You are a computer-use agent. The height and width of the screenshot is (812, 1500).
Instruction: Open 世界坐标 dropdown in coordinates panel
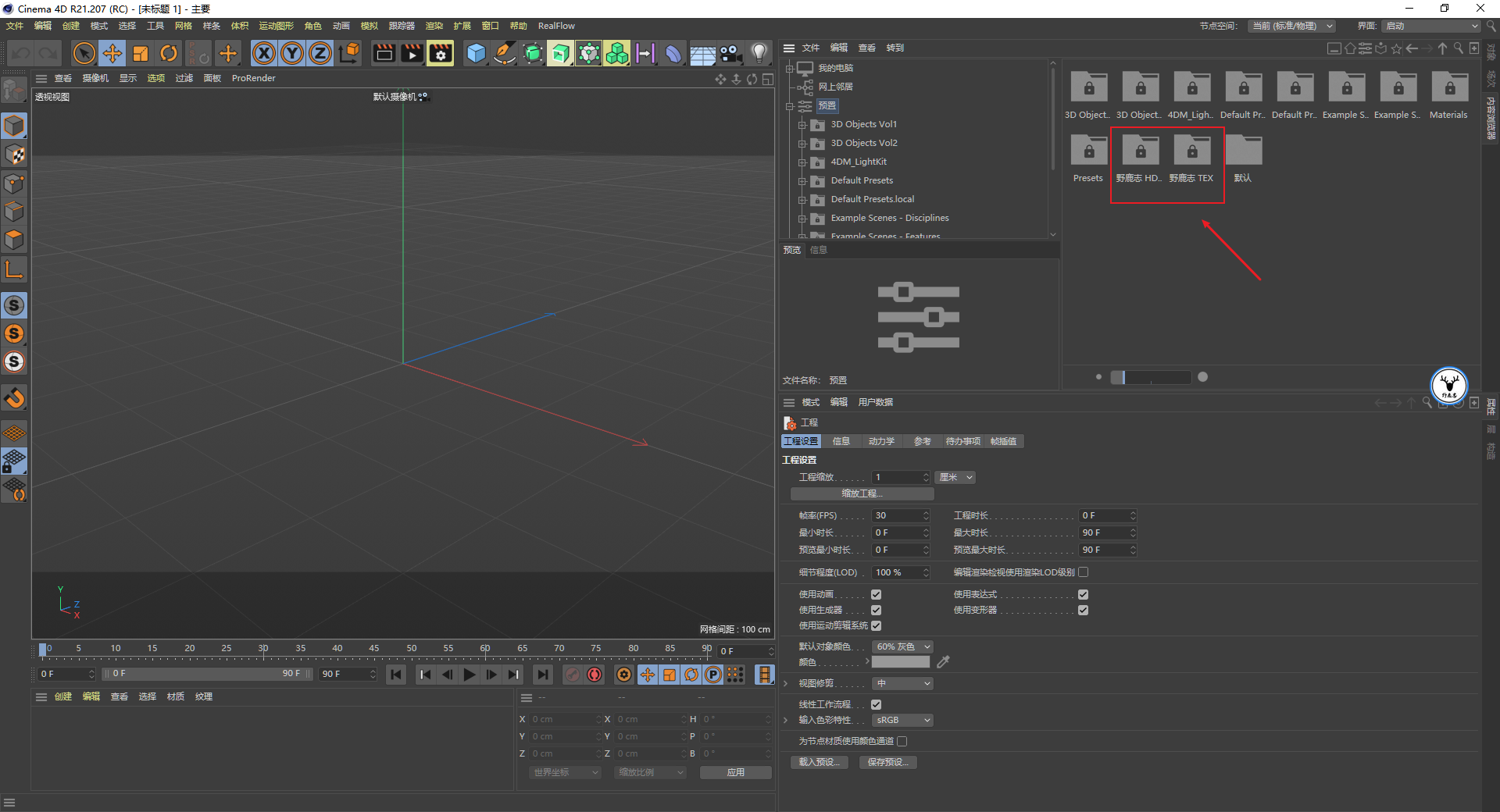(566, 773)
